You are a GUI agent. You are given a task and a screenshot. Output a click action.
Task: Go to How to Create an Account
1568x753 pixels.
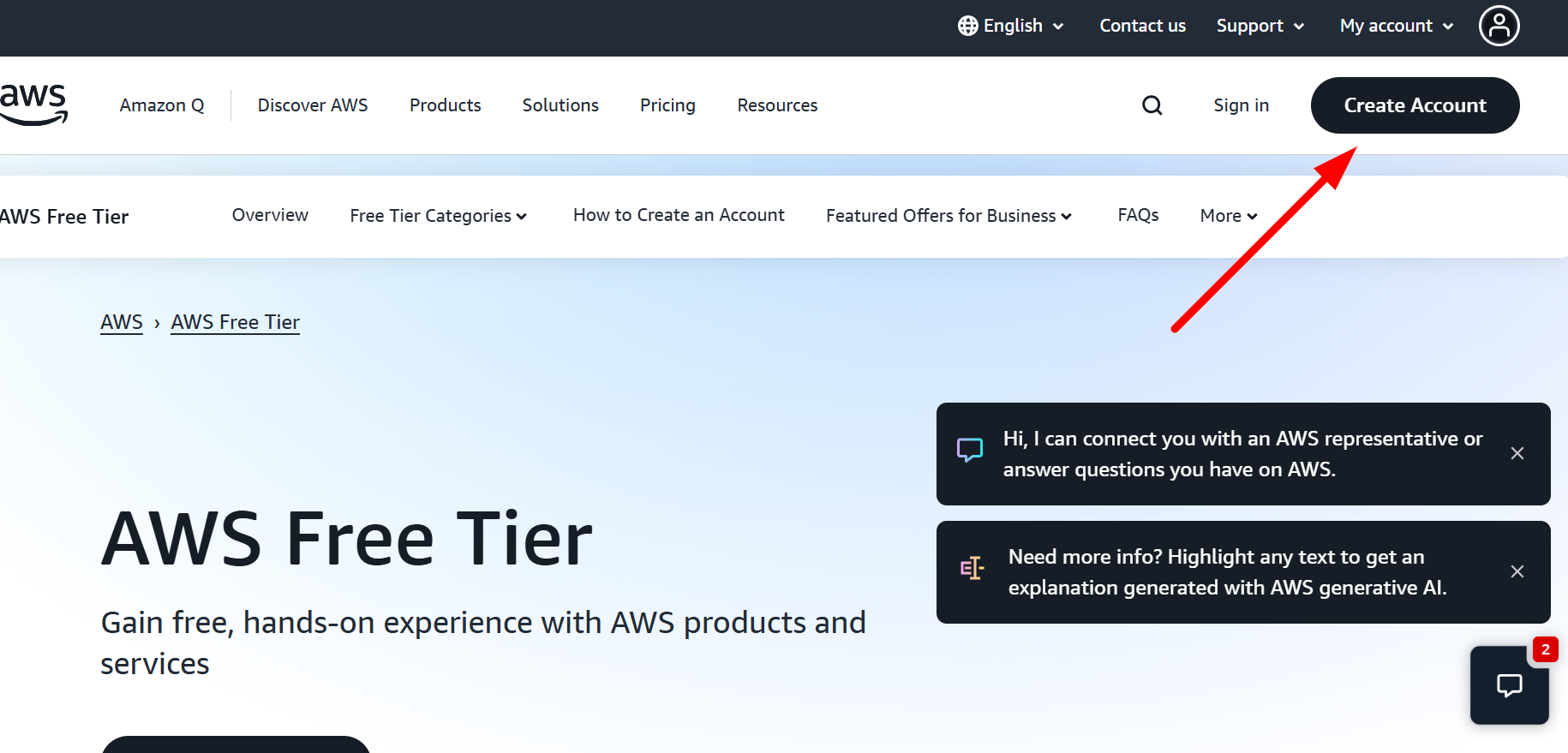tap(679, 215)
